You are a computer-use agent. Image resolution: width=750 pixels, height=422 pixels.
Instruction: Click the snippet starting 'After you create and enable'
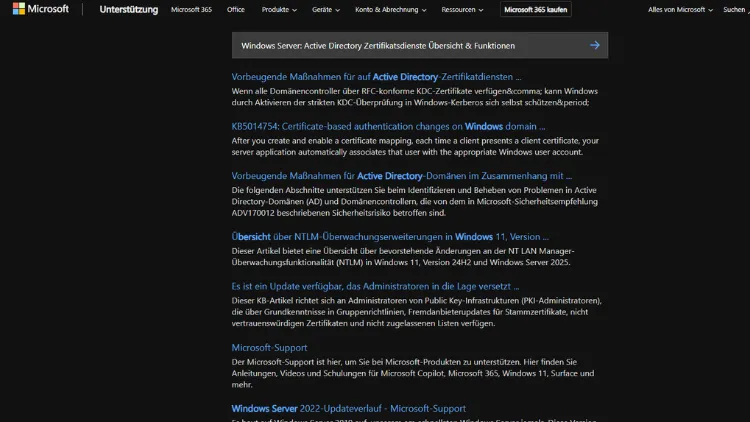[415, 146]
